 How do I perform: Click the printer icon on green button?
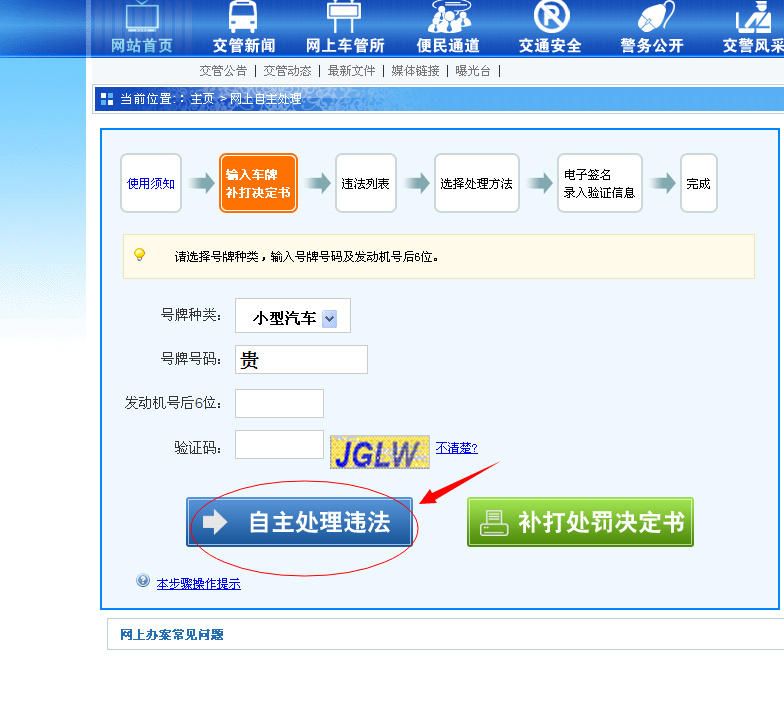494,523
